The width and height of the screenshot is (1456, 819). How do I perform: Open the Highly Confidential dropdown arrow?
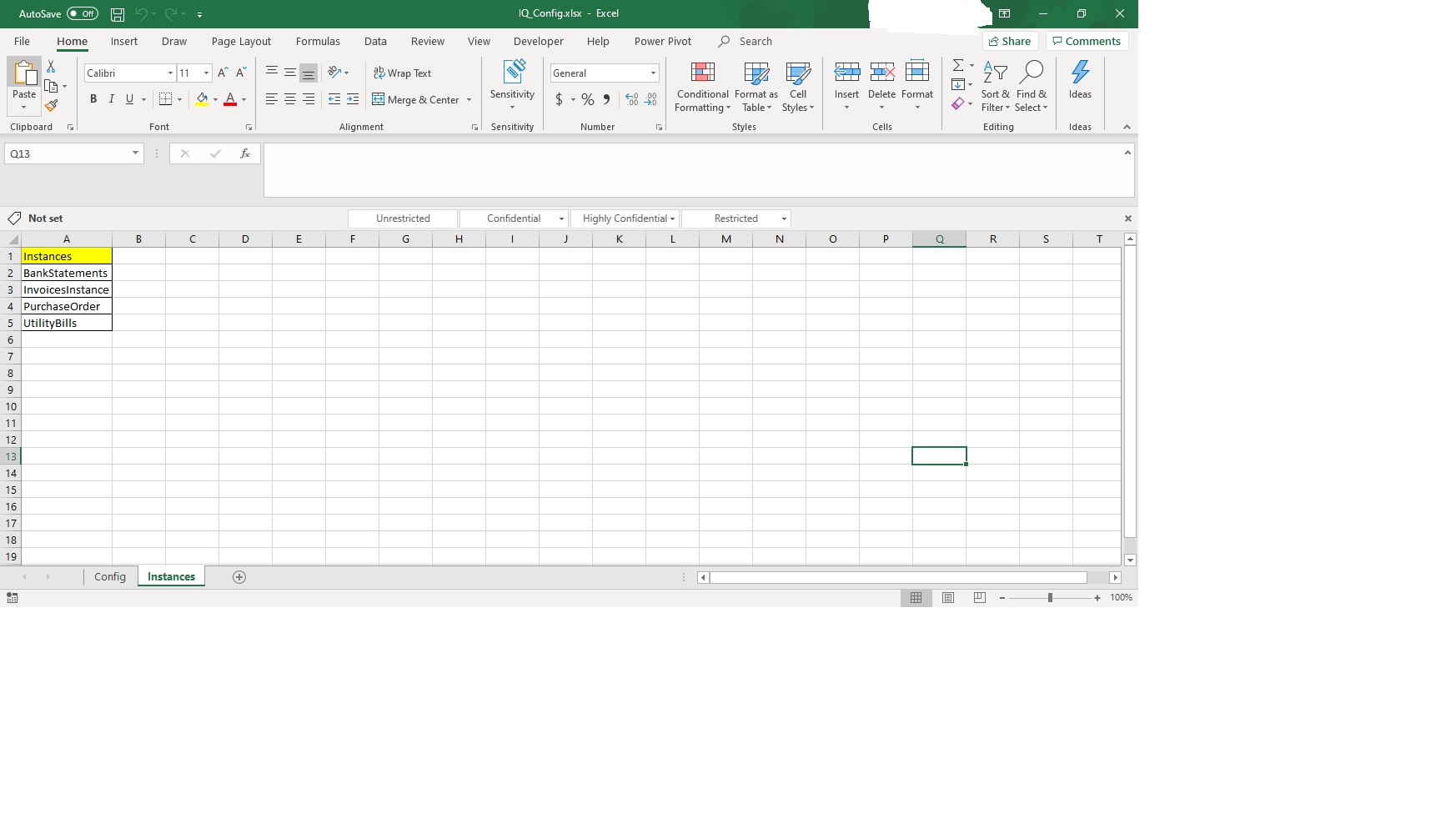(672, 219)
